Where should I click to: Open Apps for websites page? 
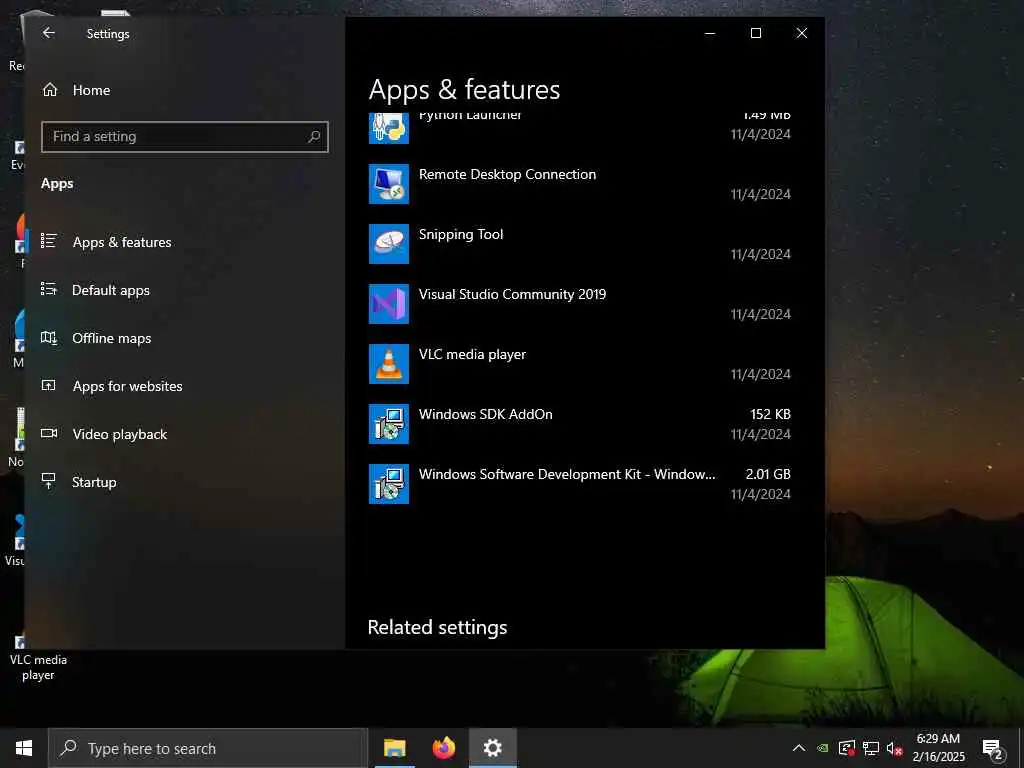[127, 386]
